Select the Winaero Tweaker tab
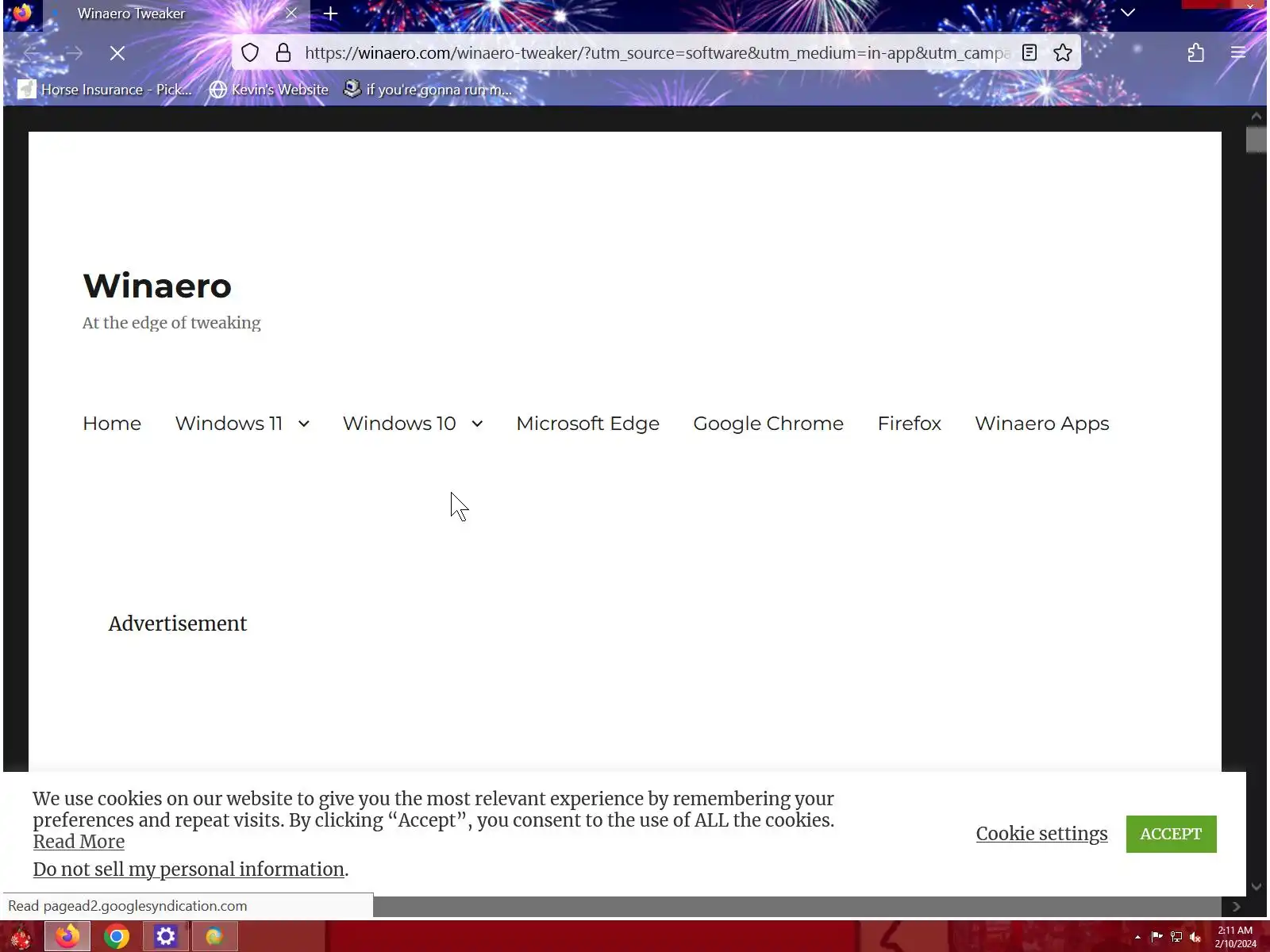This screenshot has width=1270, height=952. pyautogui.click(x=176, y=14)
